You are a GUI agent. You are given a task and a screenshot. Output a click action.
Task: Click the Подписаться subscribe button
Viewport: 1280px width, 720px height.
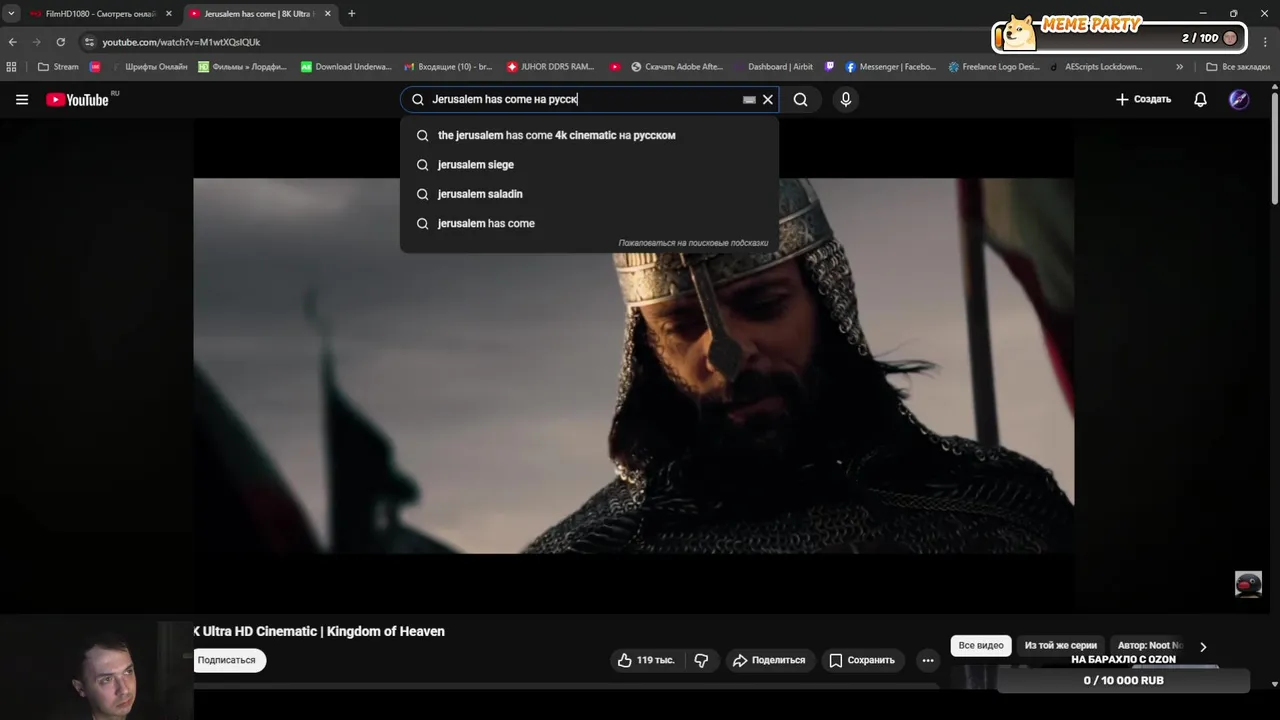(x=226, y=660)
